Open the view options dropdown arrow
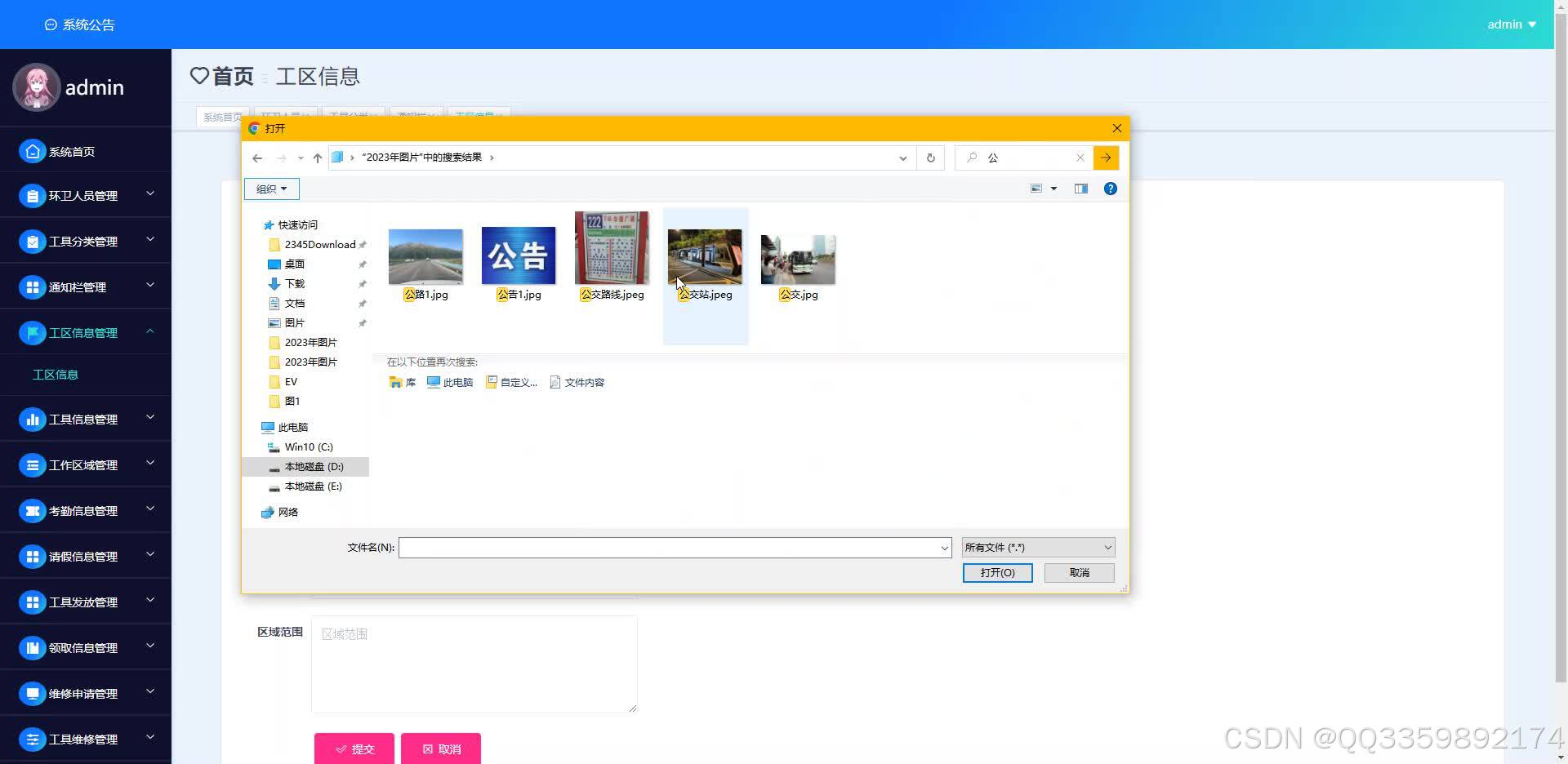Viewport: 1568px width, 764px height. (1053, 189)
